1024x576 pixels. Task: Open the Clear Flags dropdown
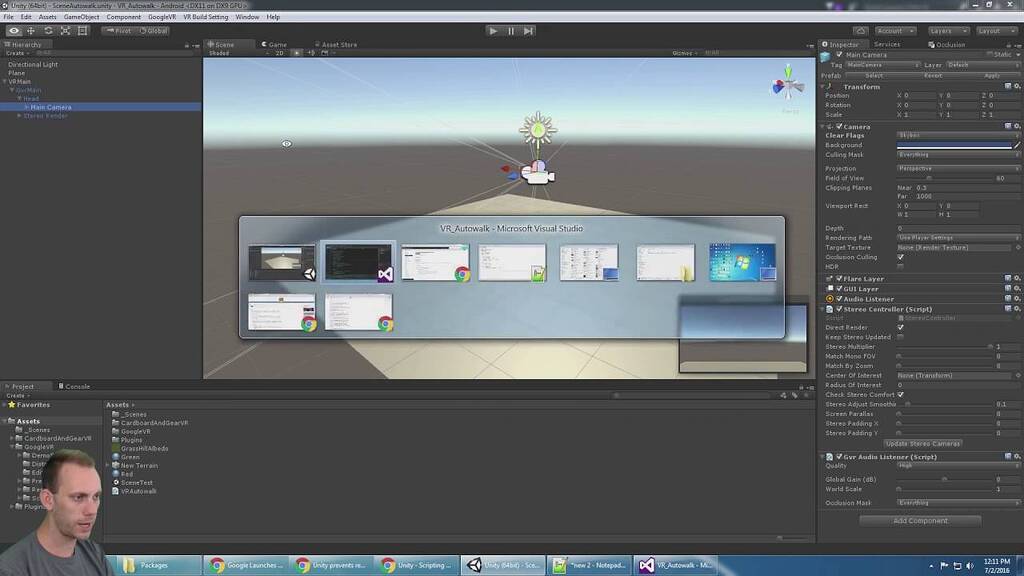[957, 135]
